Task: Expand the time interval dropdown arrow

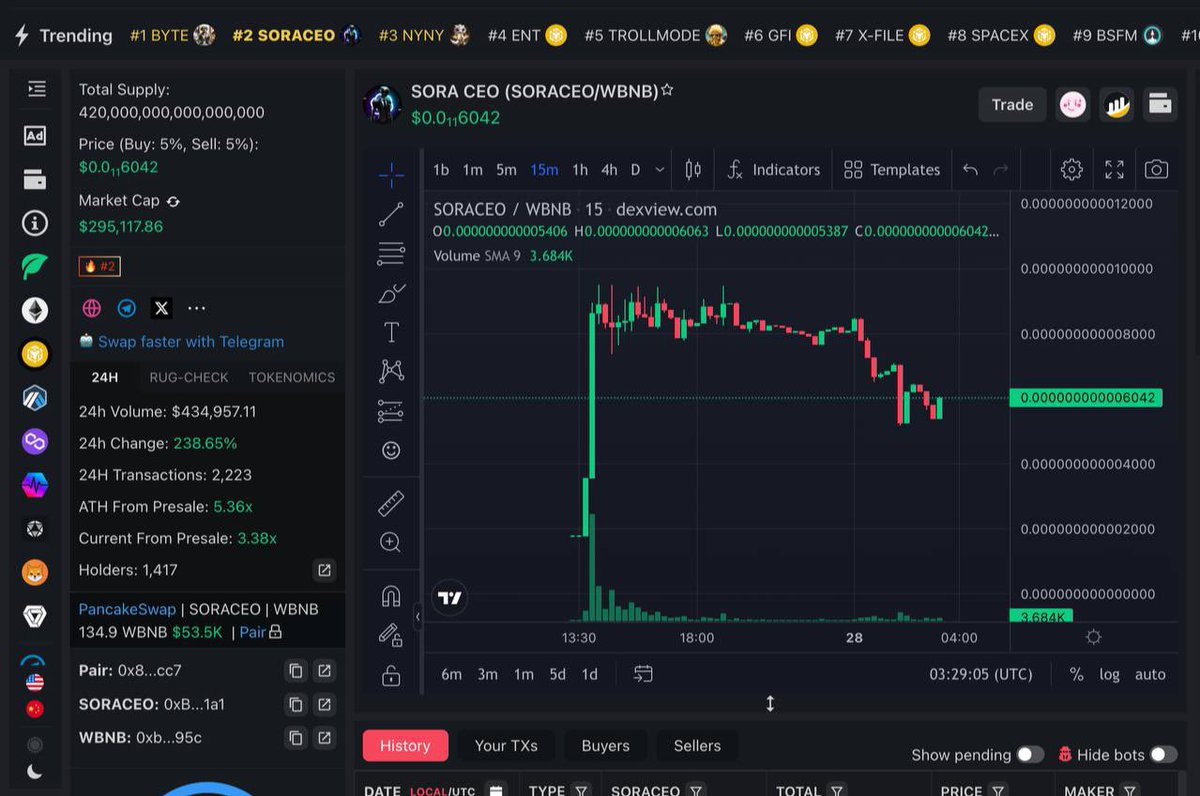Action: (x=659, y=170)
